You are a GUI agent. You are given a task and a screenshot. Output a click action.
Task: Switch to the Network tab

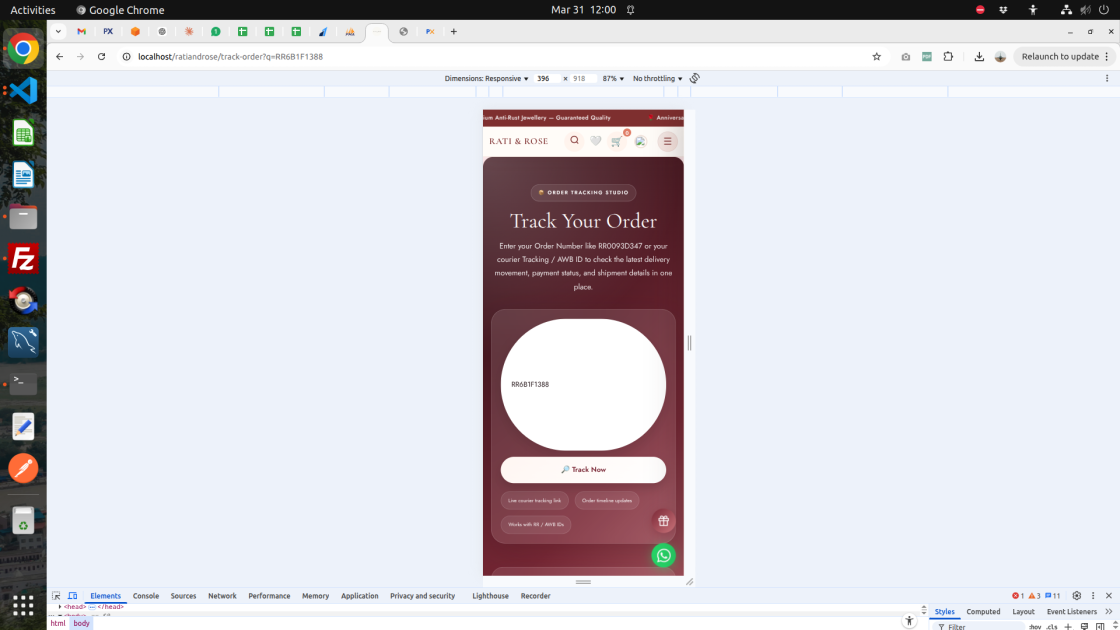tap(222, 596)
